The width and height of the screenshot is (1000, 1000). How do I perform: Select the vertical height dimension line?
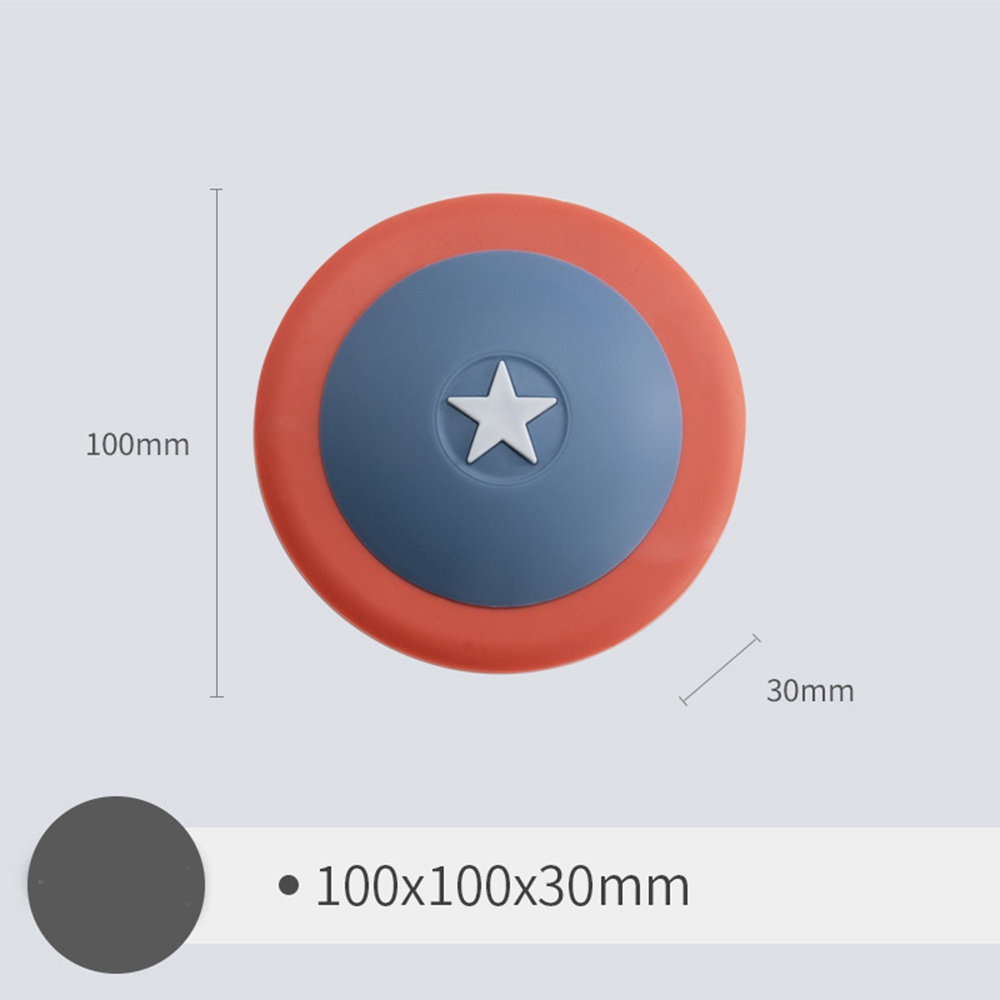217,443
